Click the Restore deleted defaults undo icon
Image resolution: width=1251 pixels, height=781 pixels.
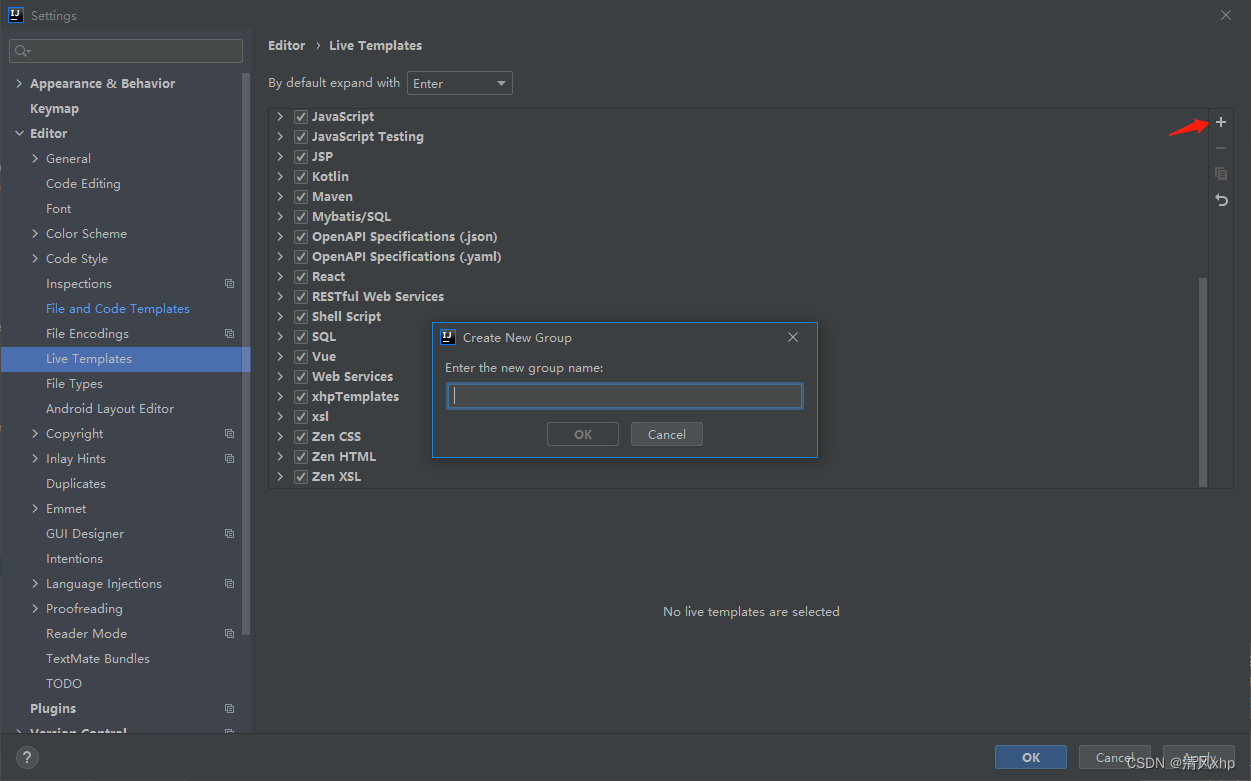click(1220, 200)
